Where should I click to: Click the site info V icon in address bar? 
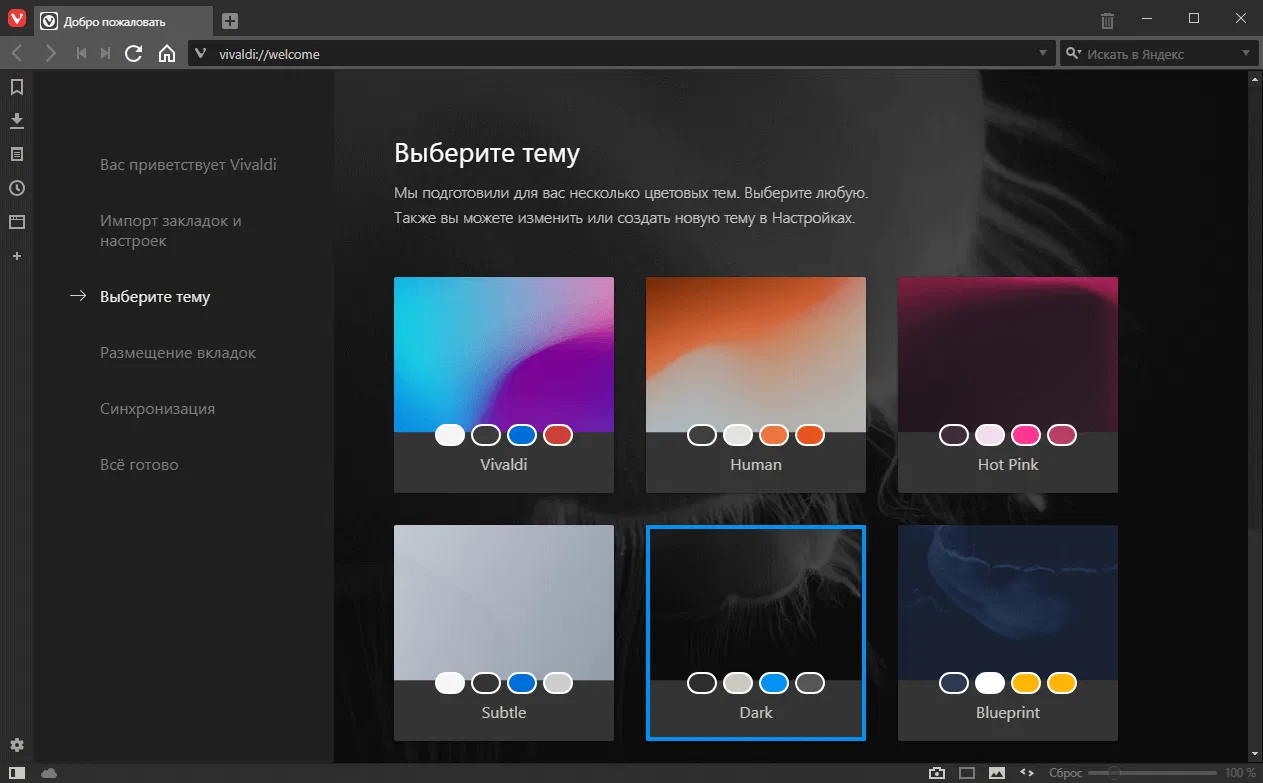pos(200,54)
